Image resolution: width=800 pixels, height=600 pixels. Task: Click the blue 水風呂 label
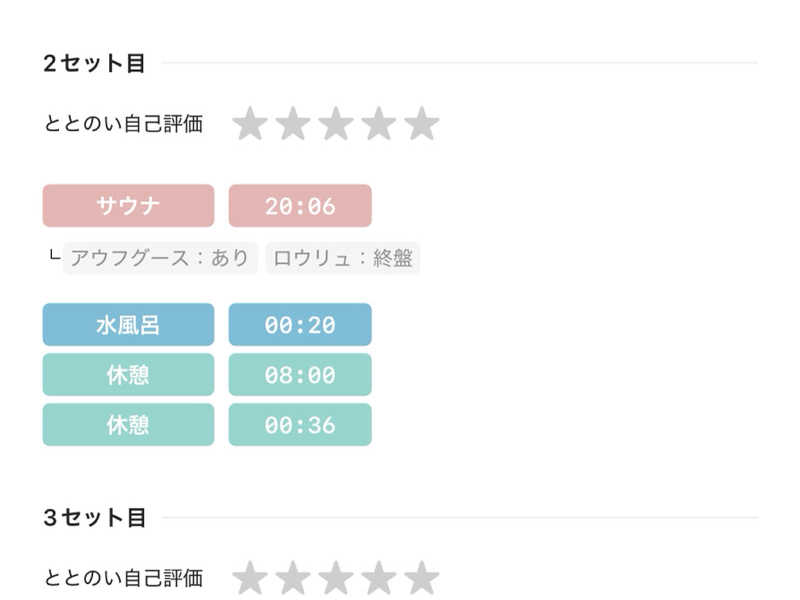tap(128, 325)
